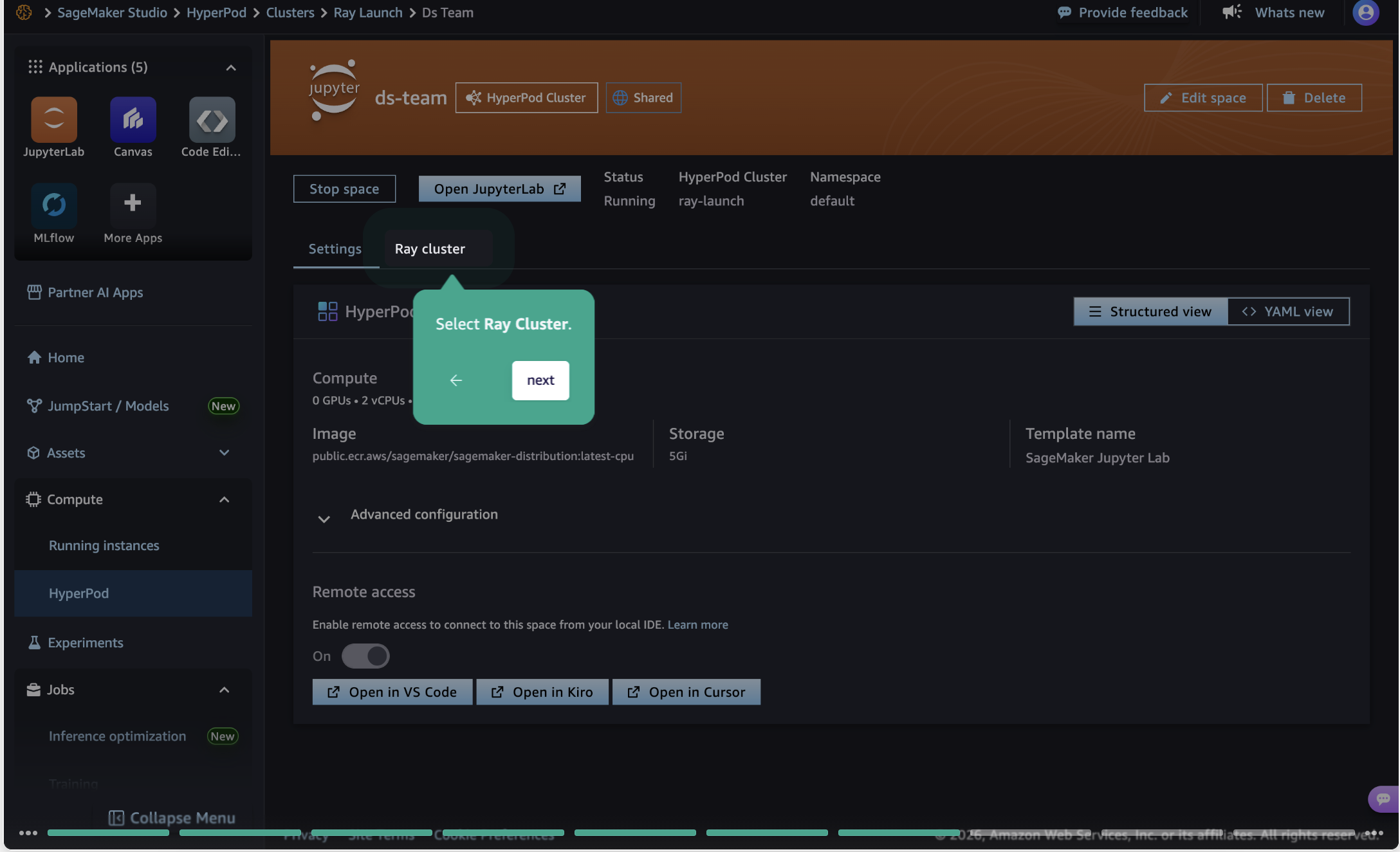Open the MLflow application icon
This screenshot has width=1400, height=852.
(x=54, y=205)
